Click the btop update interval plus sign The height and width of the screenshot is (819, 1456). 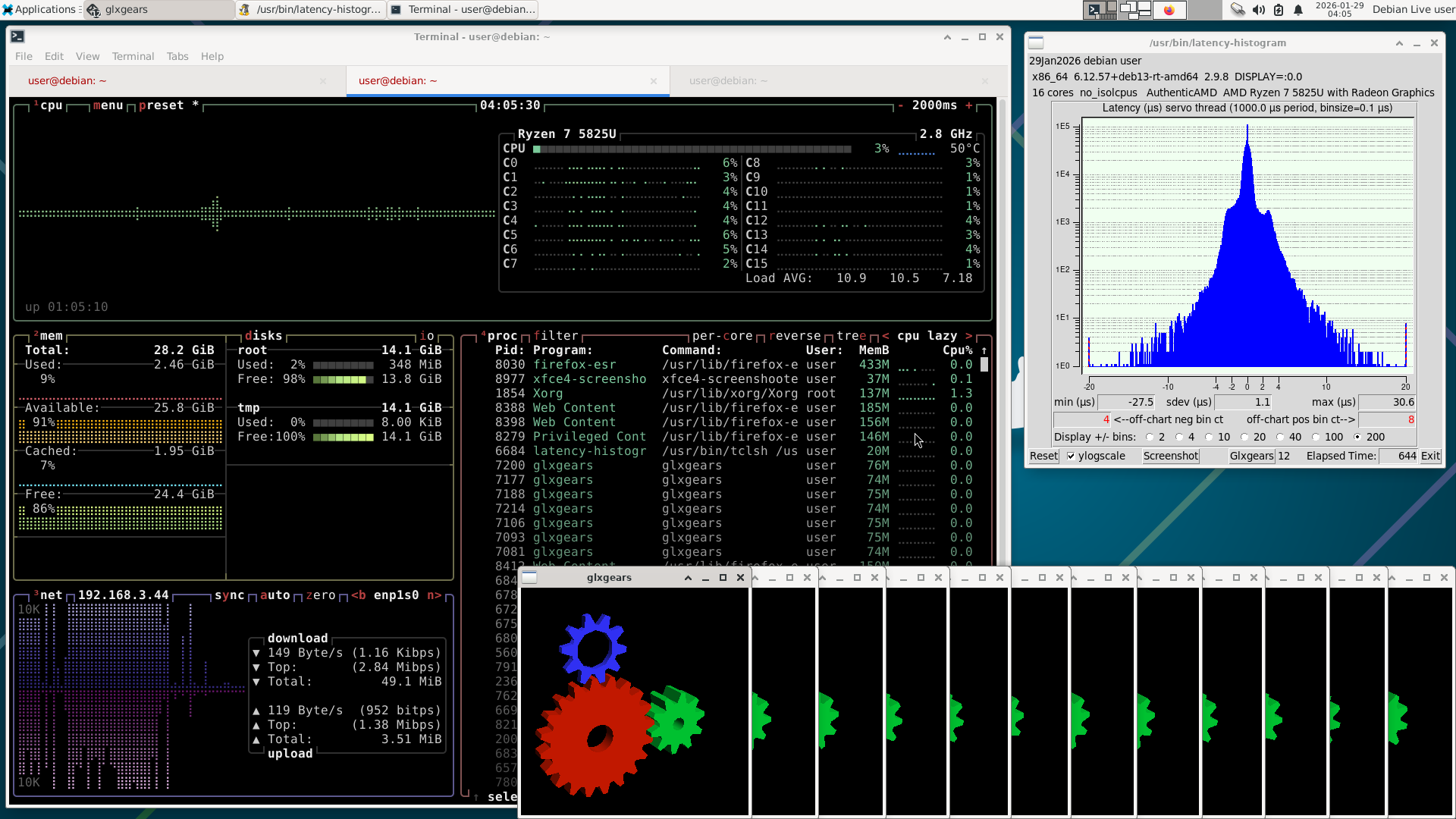[x=968, y=105]
